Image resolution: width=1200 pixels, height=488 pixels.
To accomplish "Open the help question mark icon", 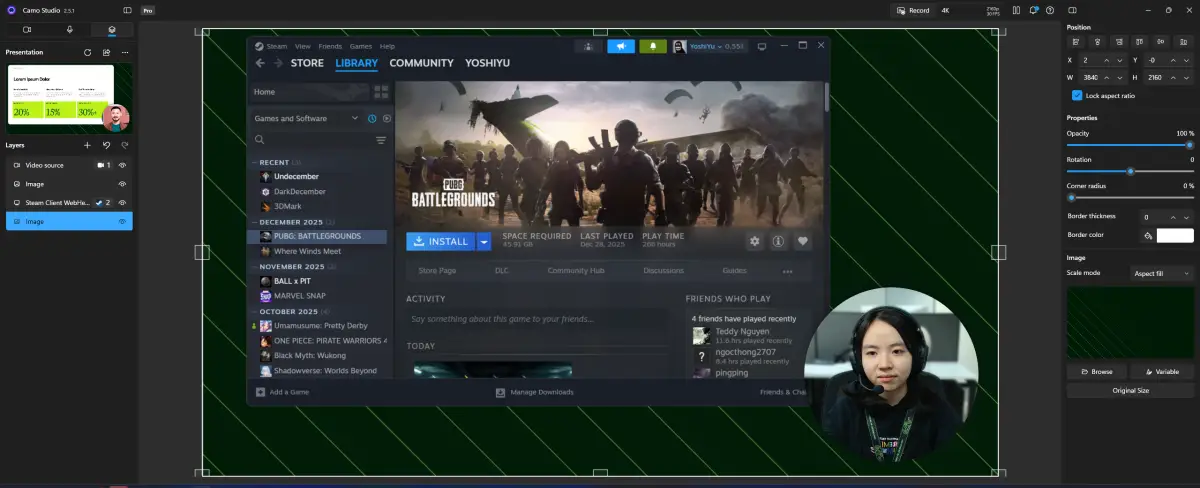I will (x=1049, y=10).
